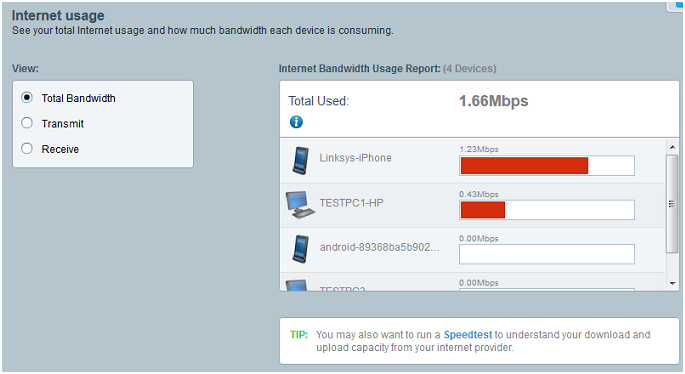Click the TESTPC1-HP device name

click(351, 203)
